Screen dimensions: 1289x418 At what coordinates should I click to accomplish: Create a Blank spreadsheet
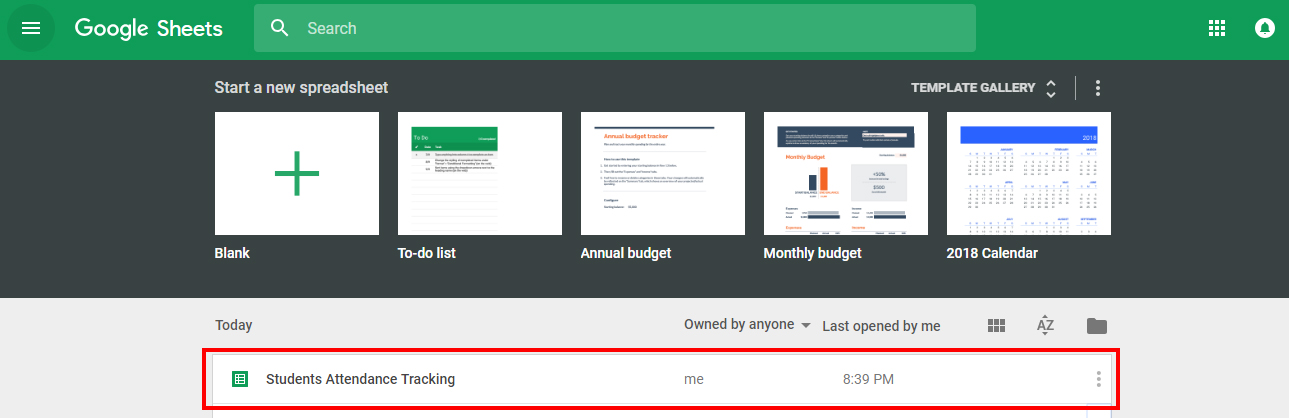tap(297, 173)
